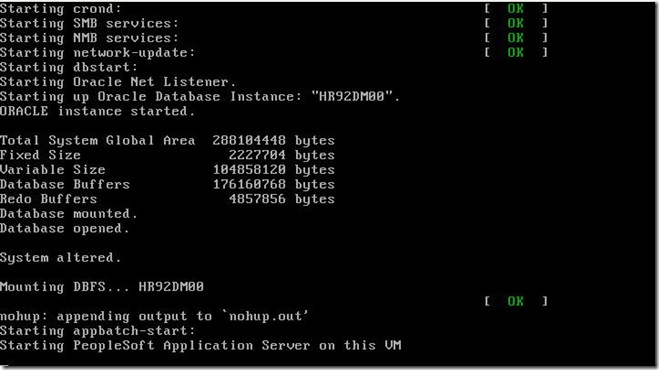Click the Variable Size value 104858120
Image resolution: width=659 pixels, height=370 pixels.
249,170
